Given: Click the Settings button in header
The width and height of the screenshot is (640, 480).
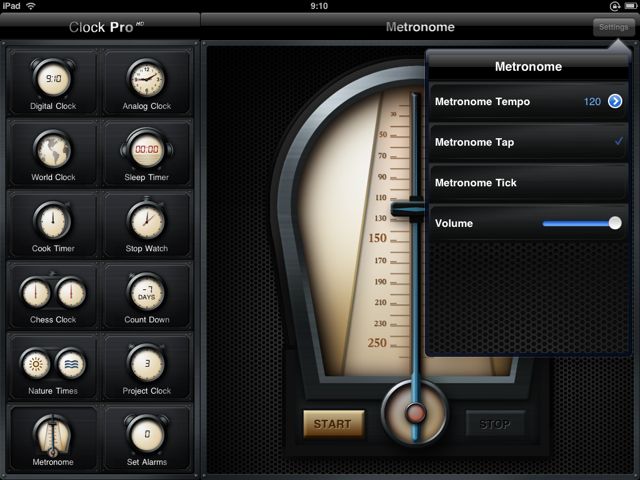Looking at the screenshot, I should pyautogui.click(x=613, y=27).
